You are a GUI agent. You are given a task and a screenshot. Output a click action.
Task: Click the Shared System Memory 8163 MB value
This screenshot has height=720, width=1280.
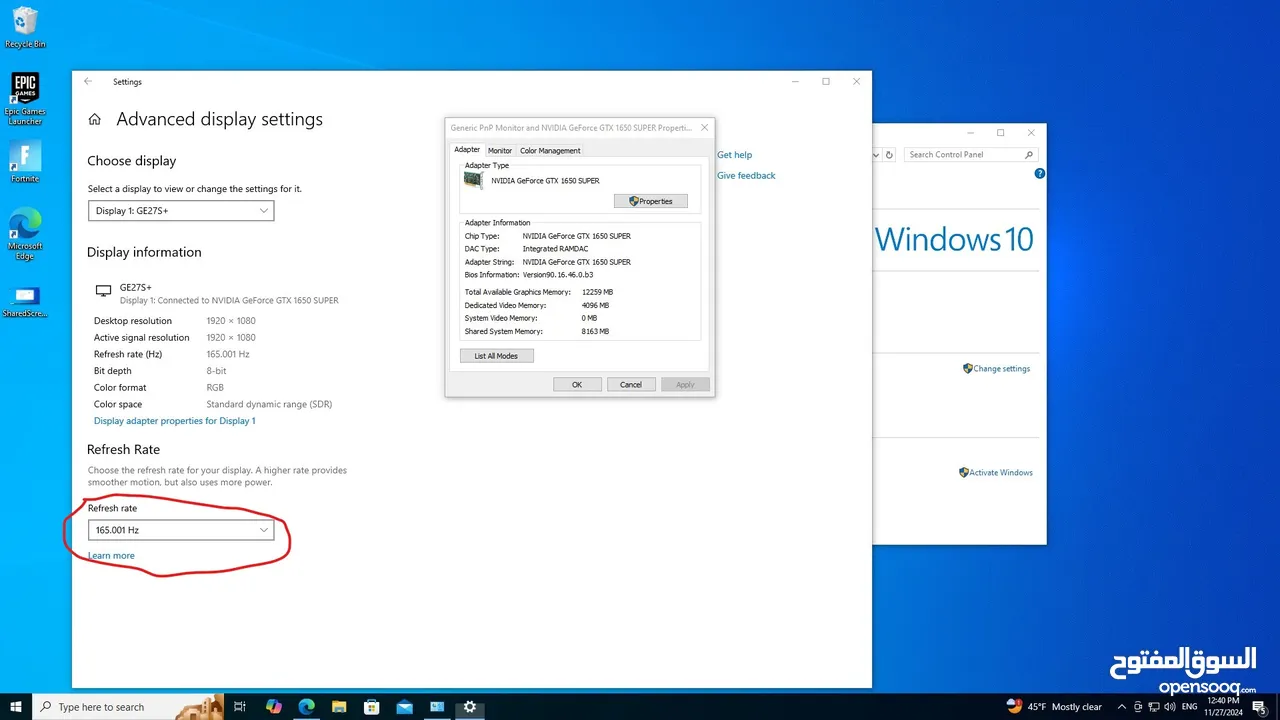(x=595, y=331)
